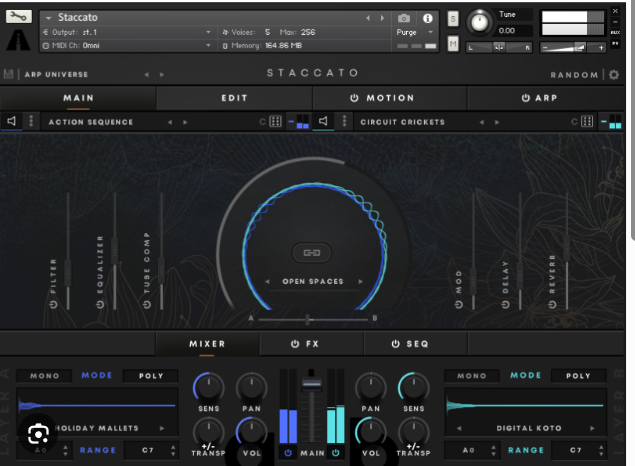
Task: Select previous Circuit Crickets sound
Action: [482, 122]
